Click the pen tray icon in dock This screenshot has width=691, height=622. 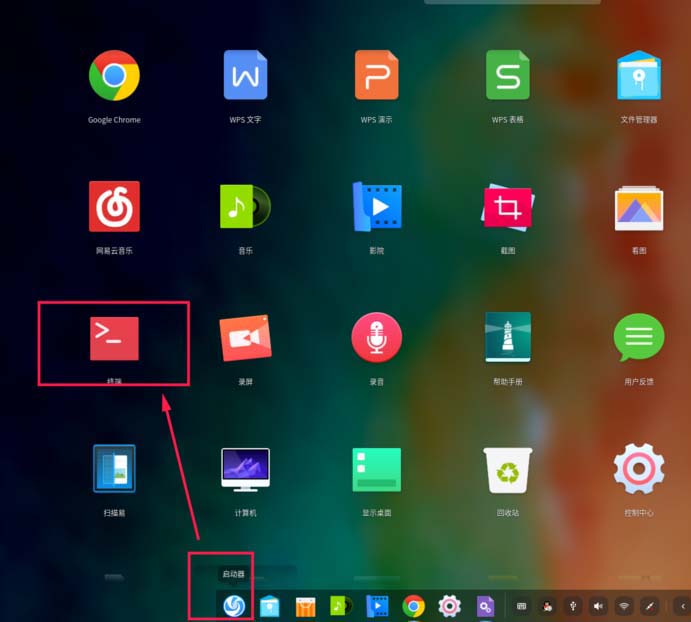tap(650, 606)
